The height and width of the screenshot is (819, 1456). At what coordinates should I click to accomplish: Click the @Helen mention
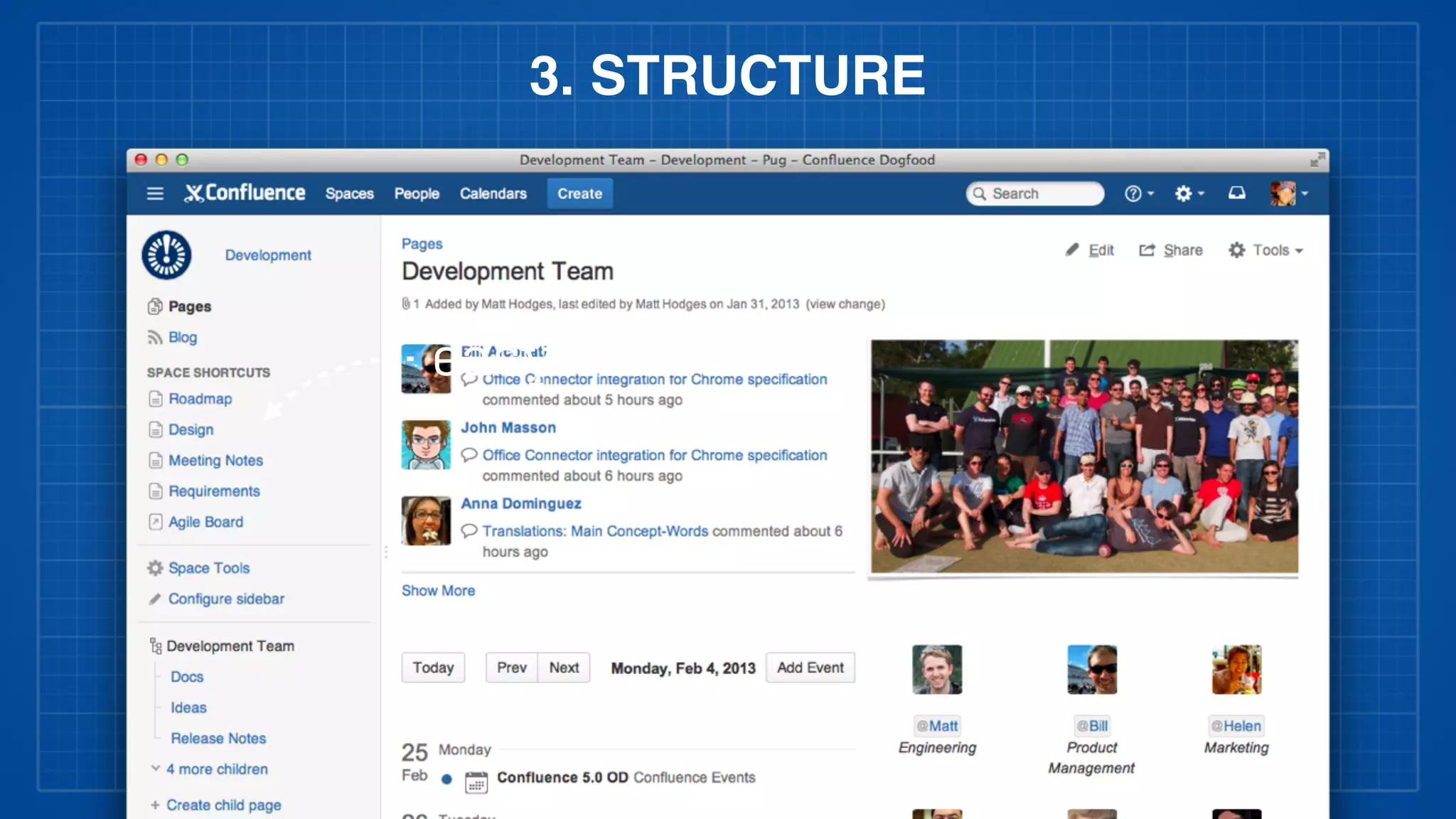click(x=1236, y=726)
